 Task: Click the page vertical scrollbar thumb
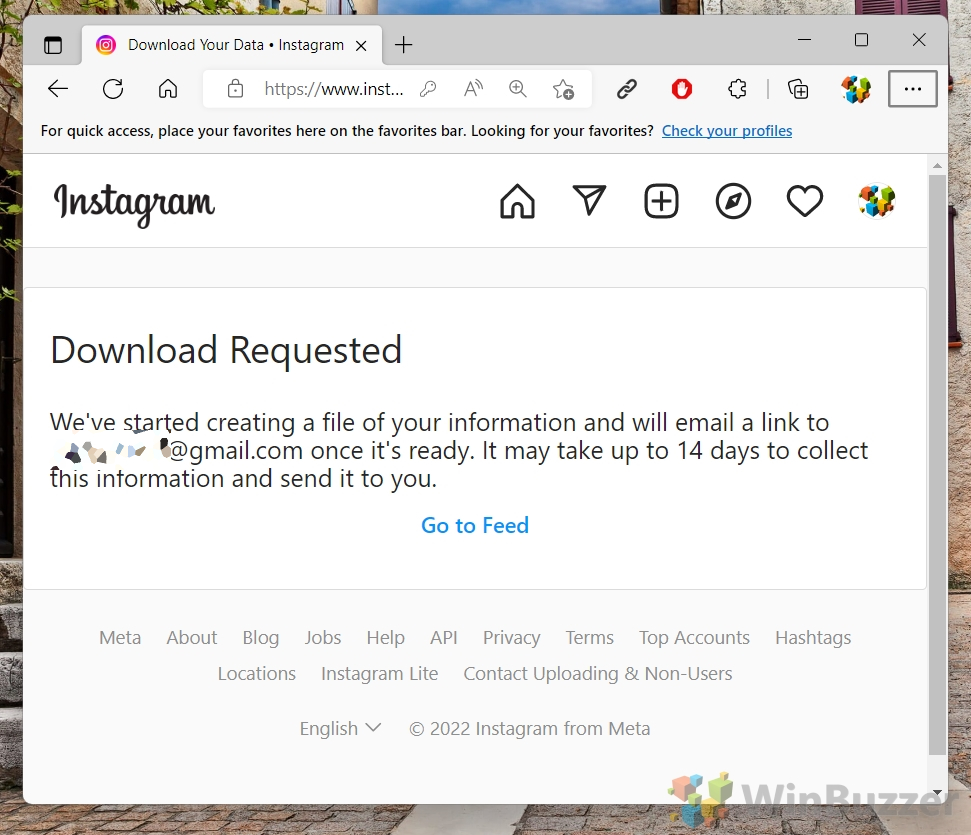pyautogui.click(x=938, y=465)
